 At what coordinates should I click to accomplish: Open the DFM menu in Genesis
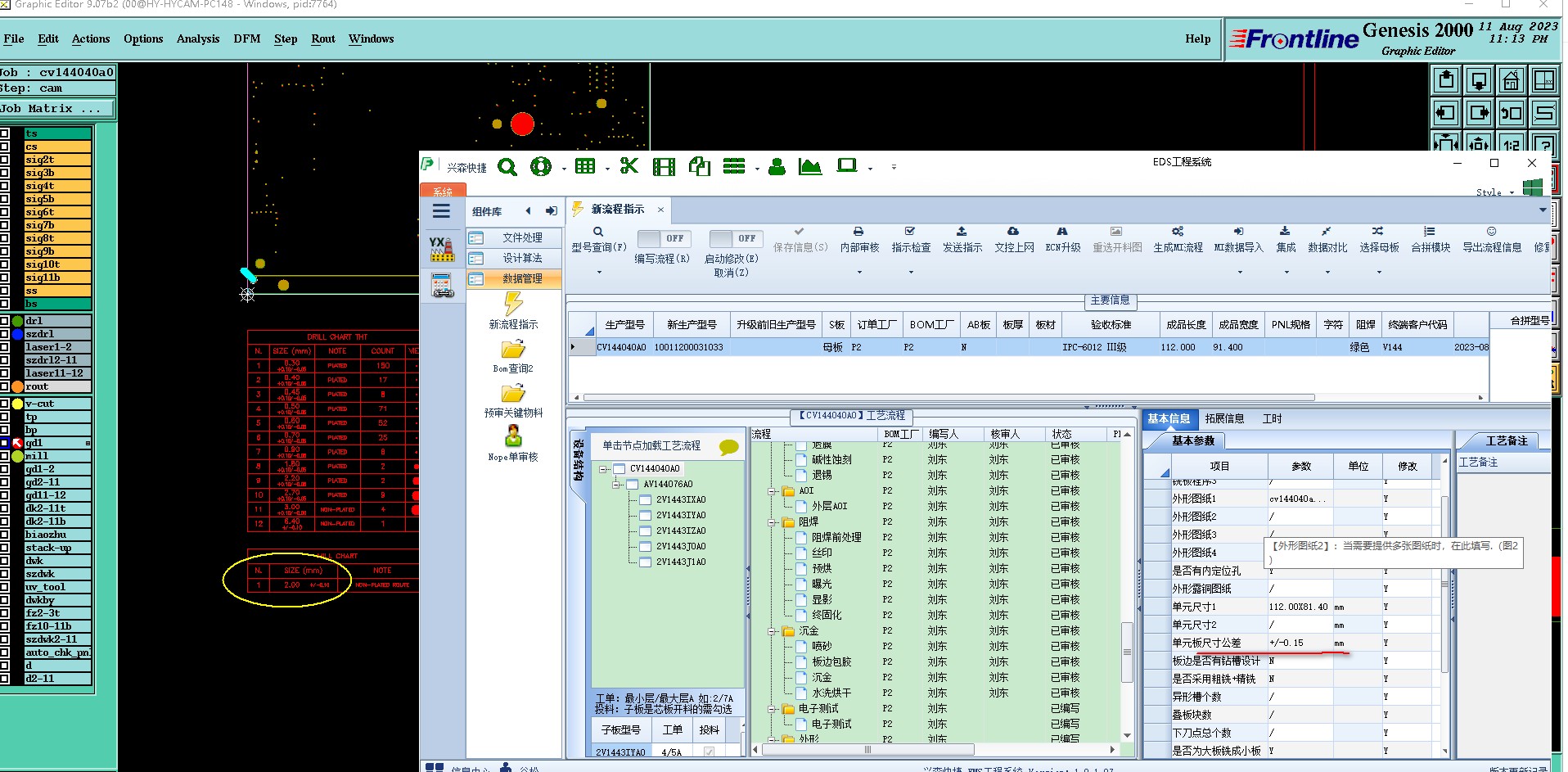click(247, 38)
